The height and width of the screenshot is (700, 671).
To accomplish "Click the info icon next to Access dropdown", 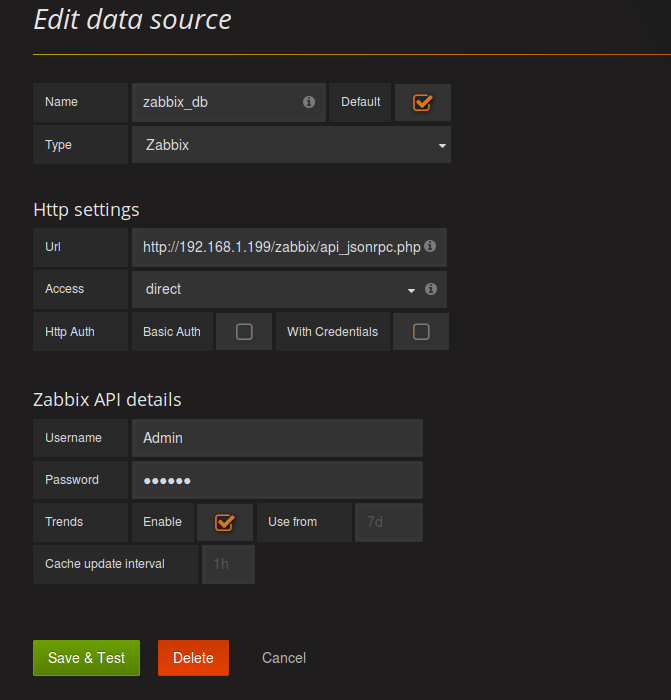I will (430, 289).
